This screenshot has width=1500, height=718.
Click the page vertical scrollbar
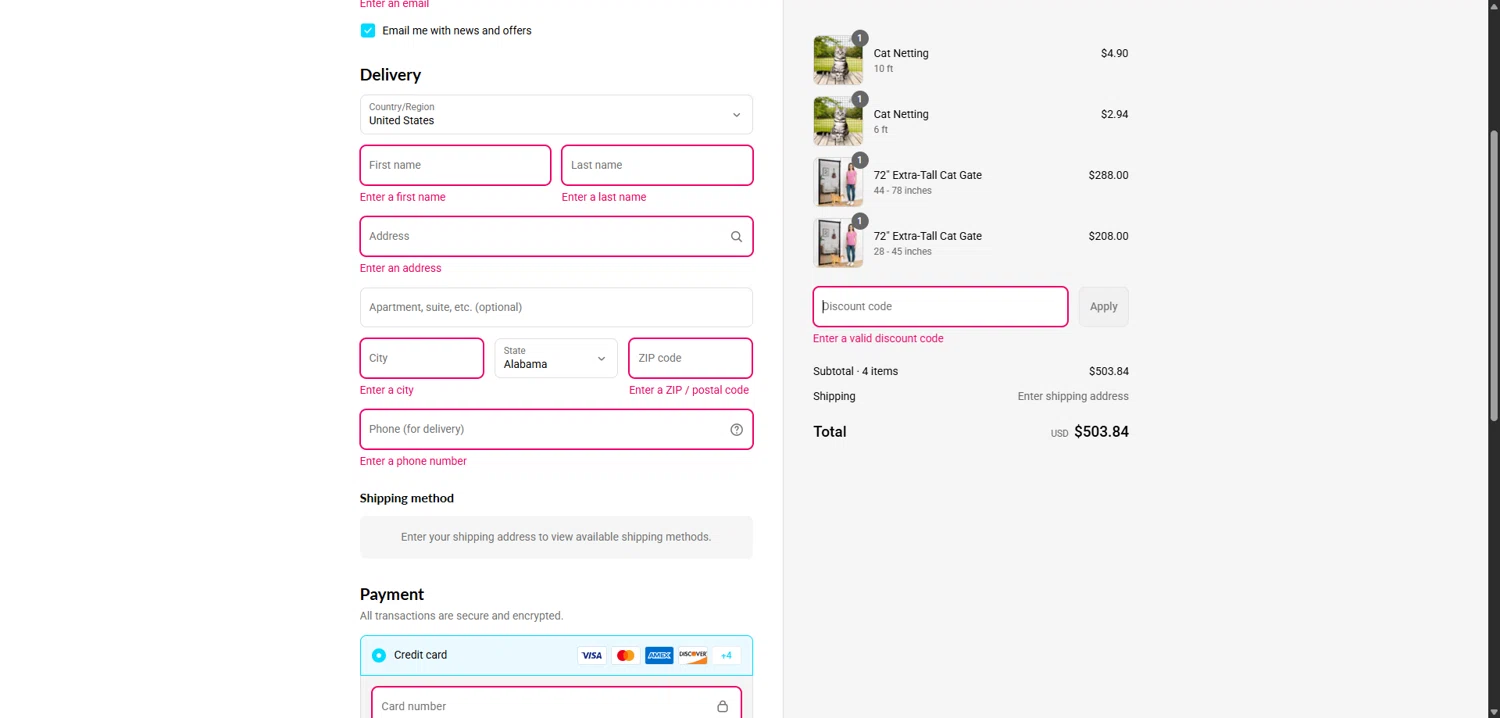pyautogui.click(x=1494, y=275)
